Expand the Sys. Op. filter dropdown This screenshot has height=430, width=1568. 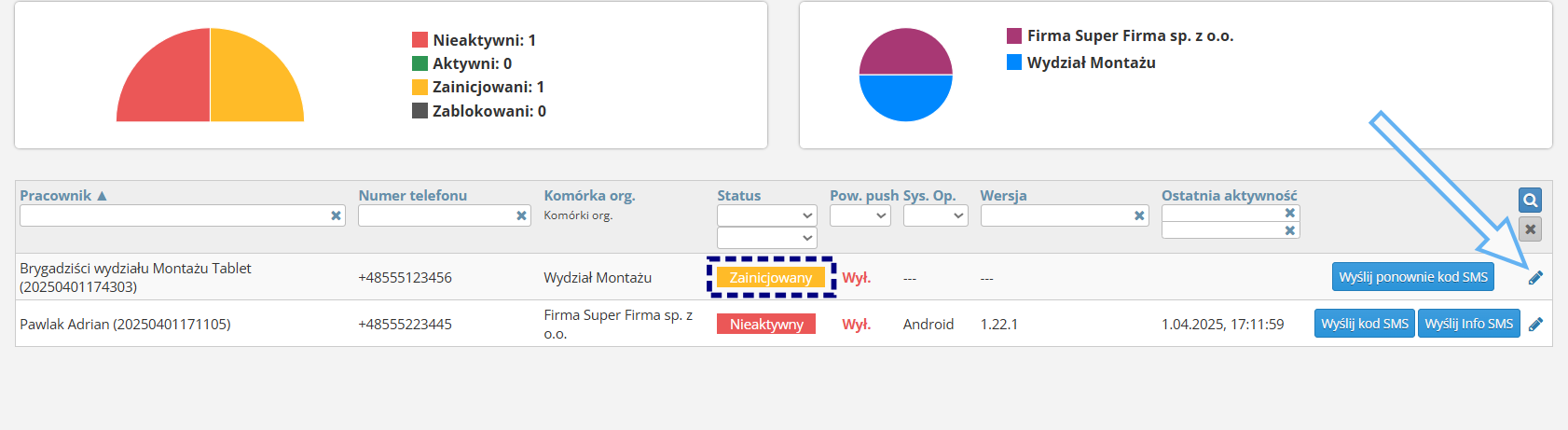[935, 215]
